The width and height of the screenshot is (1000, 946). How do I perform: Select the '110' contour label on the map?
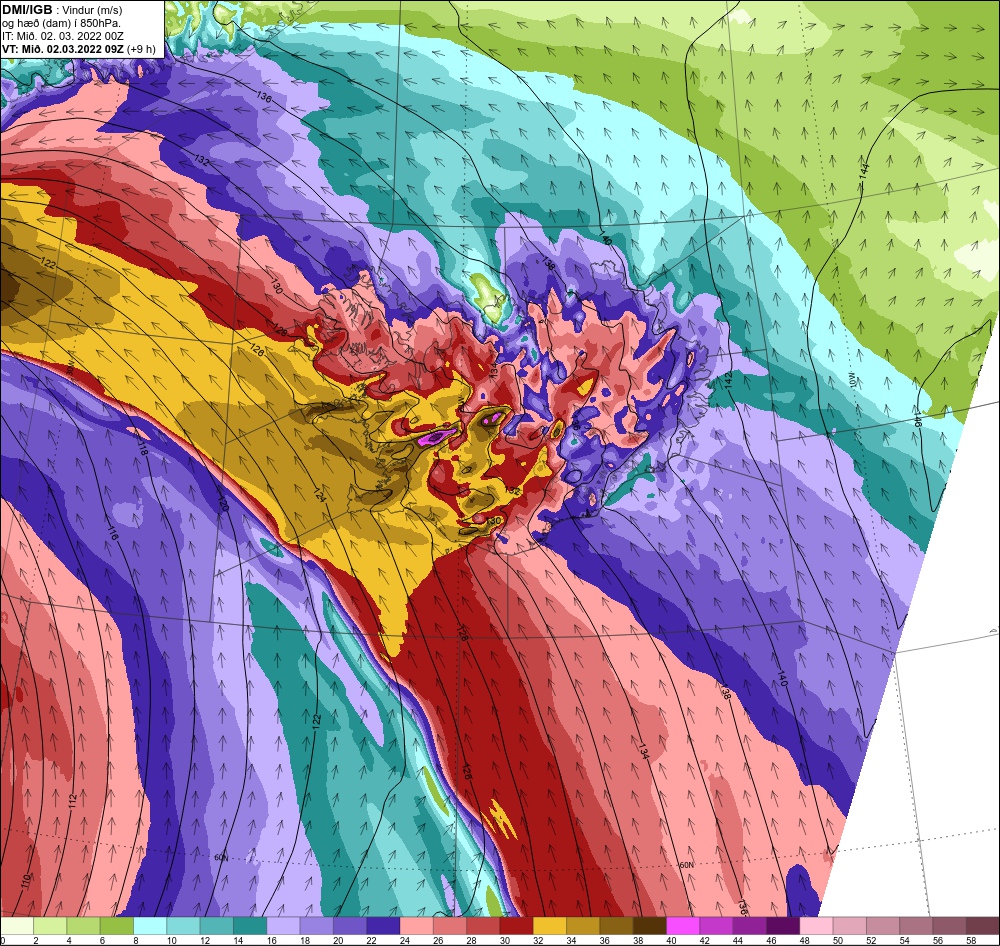pyautogui.click(x=26, y=882)
